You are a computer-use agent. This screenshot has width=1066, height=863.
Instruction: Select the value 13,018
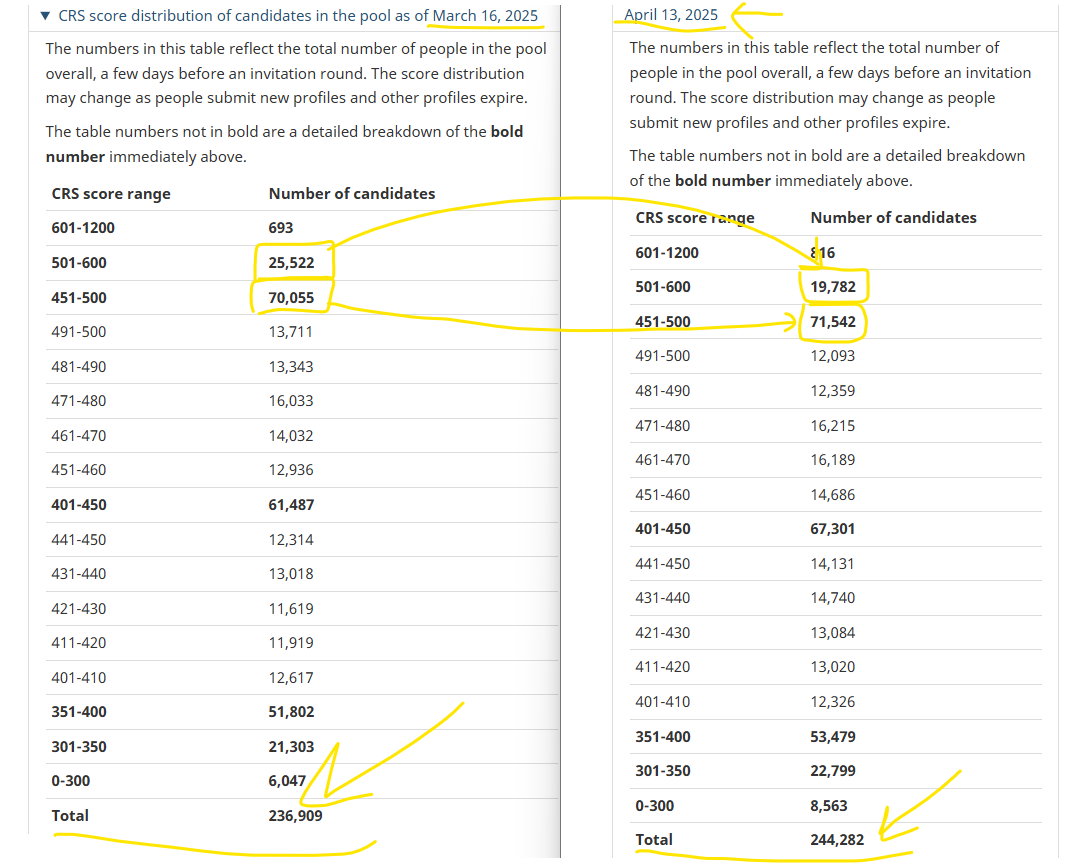[291, 574]
